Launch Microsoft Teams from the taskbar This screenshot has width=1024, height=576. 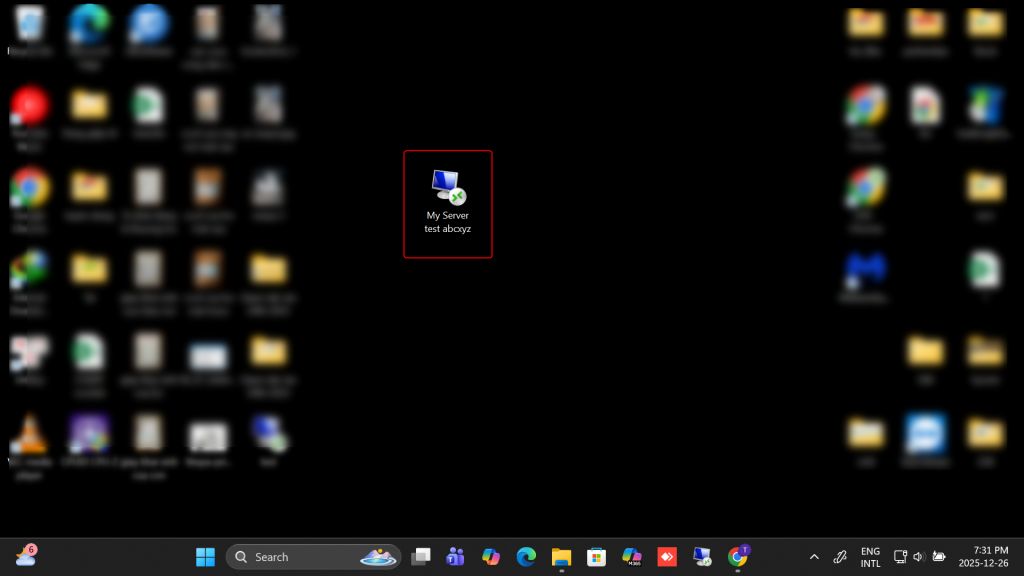(x=456, y=557)
